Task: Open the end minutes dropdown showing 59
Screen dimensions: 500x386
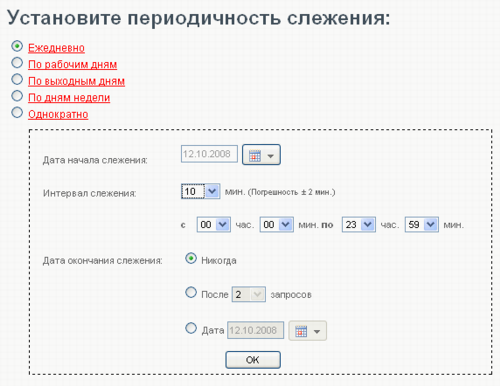Action: click(422, 225)
